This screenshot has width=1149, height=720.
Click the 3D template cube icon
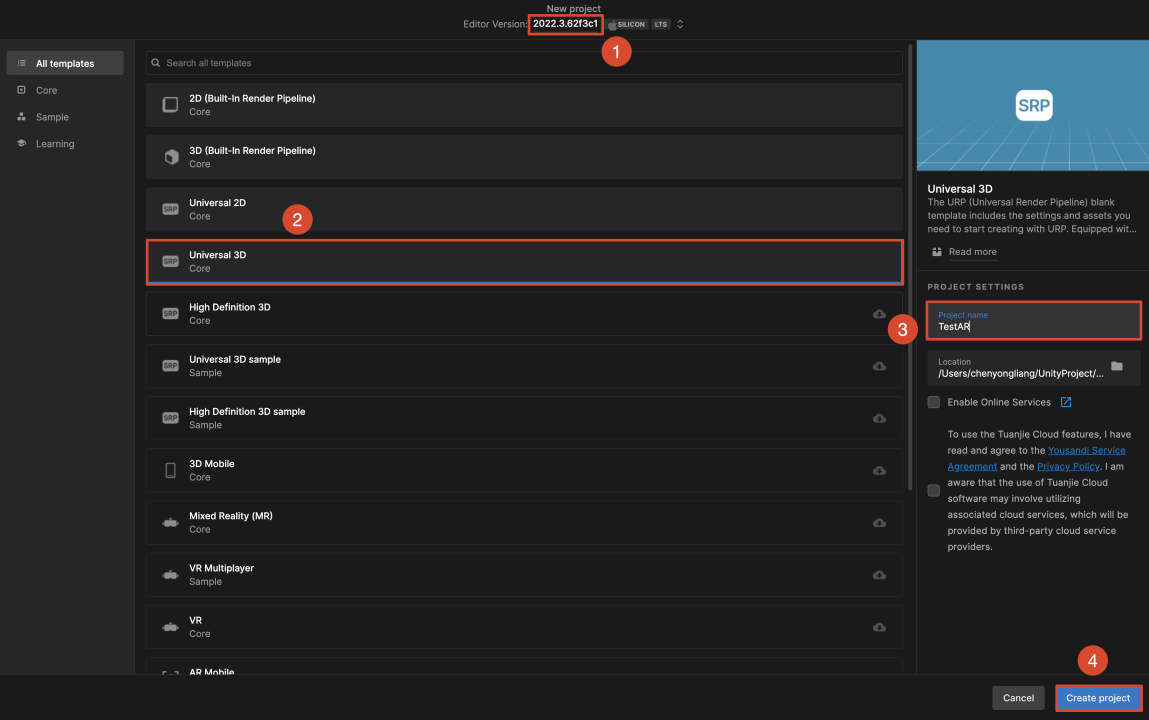click(x=171, y=157)
